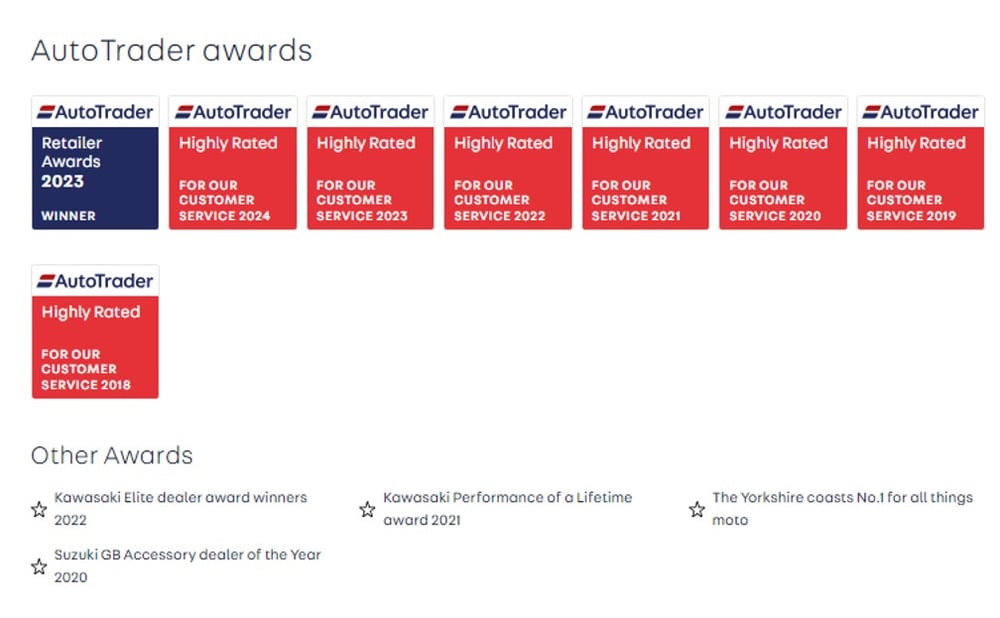Select the Customer Service 2023 award badge
This screenshot has width=1000, height=618.
point(371,163)
